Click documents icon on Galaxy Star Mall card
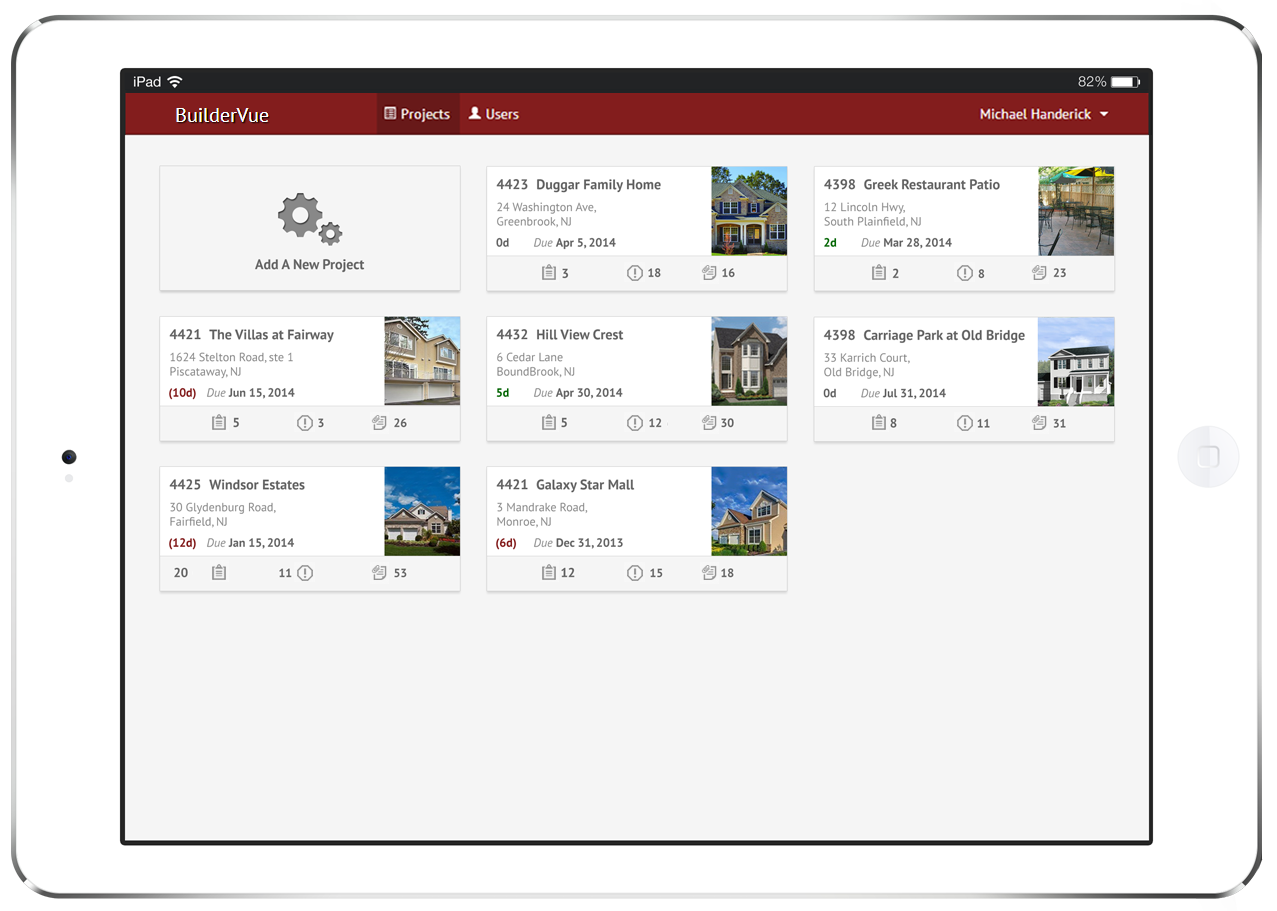The image size is (1277, 911). coord(709,572)
